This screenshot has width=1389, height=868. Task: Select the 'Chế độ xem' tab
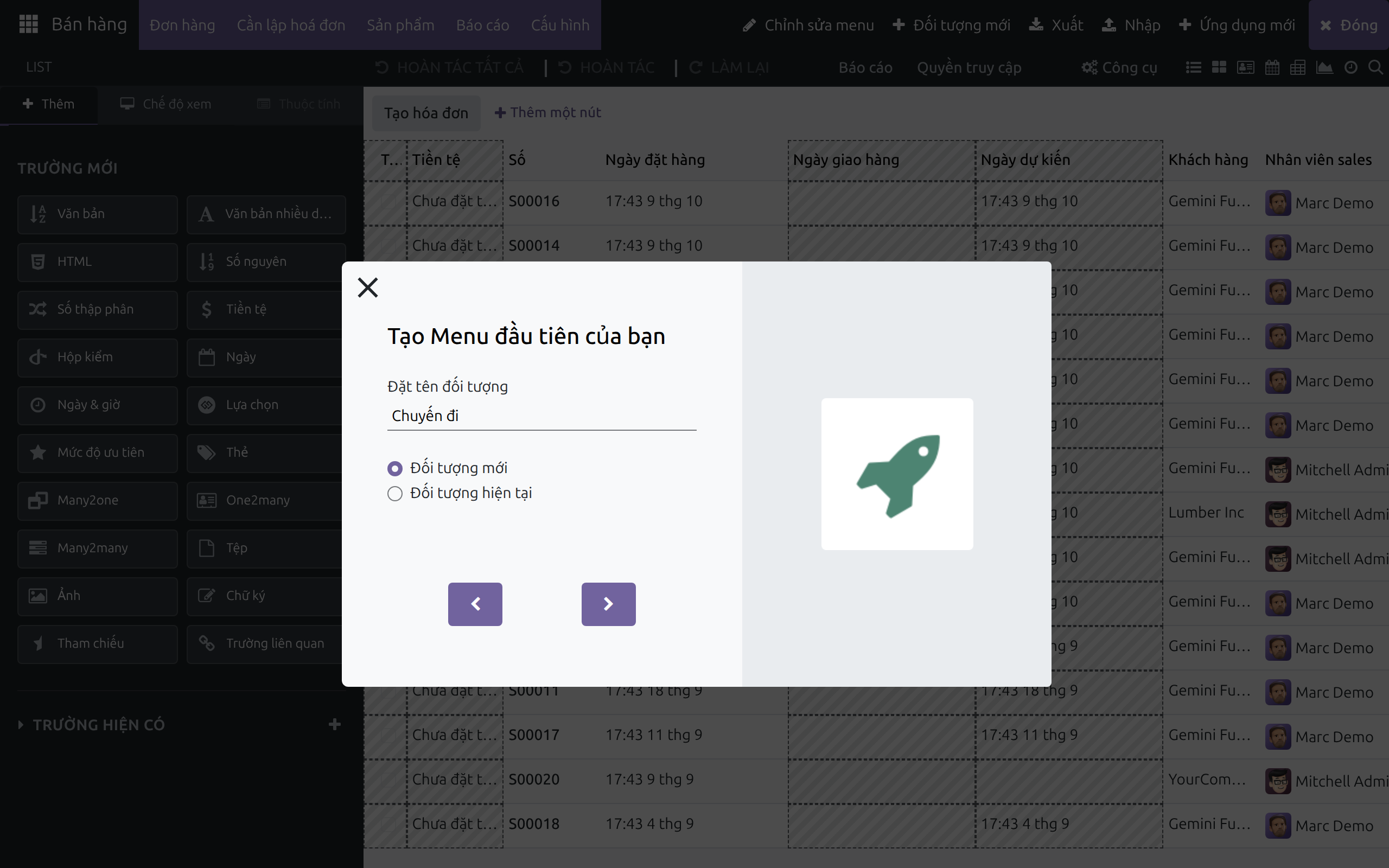point(165,104)
